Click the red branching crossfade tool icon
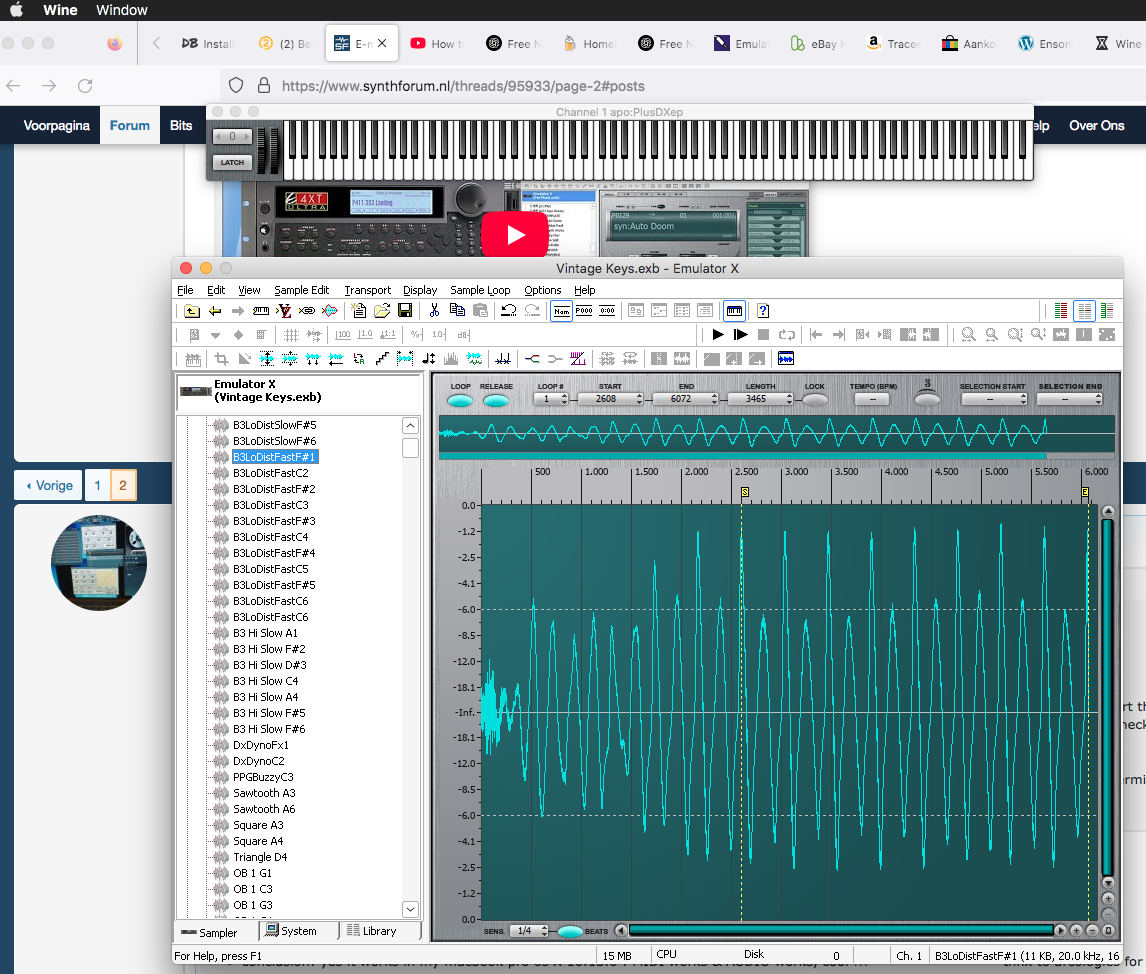This screenshot has width=1146, height=974. tap(533, 359)
